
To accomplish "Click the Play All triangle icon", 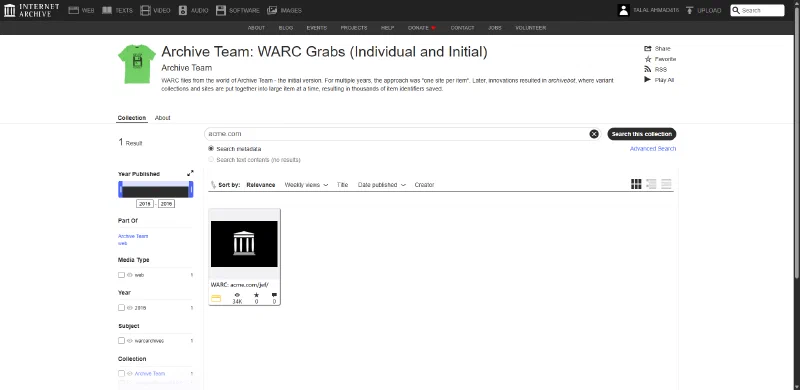I will pos(647,80).
